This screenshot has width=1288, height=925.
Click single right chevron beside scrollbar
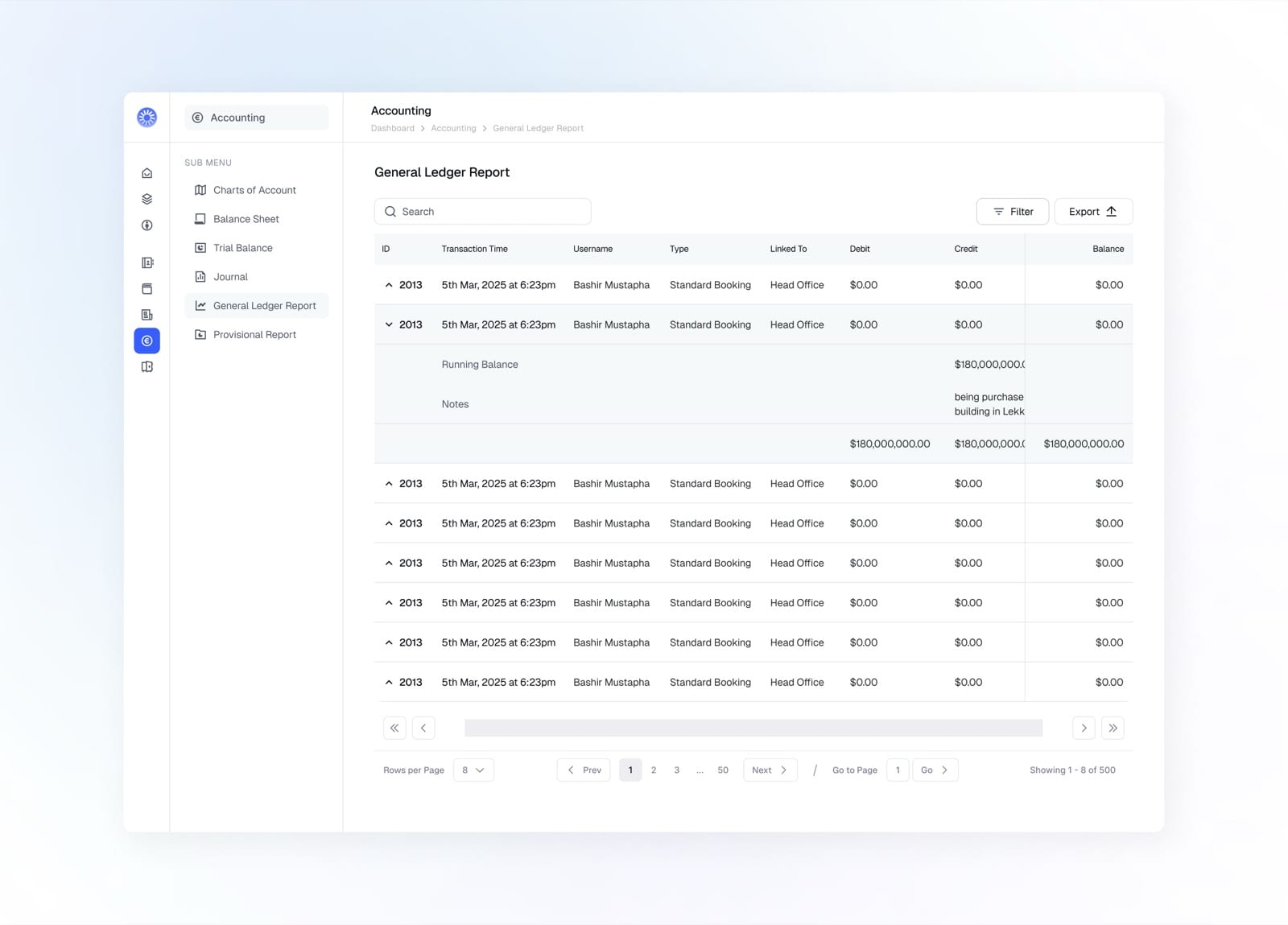point(1084,728)
